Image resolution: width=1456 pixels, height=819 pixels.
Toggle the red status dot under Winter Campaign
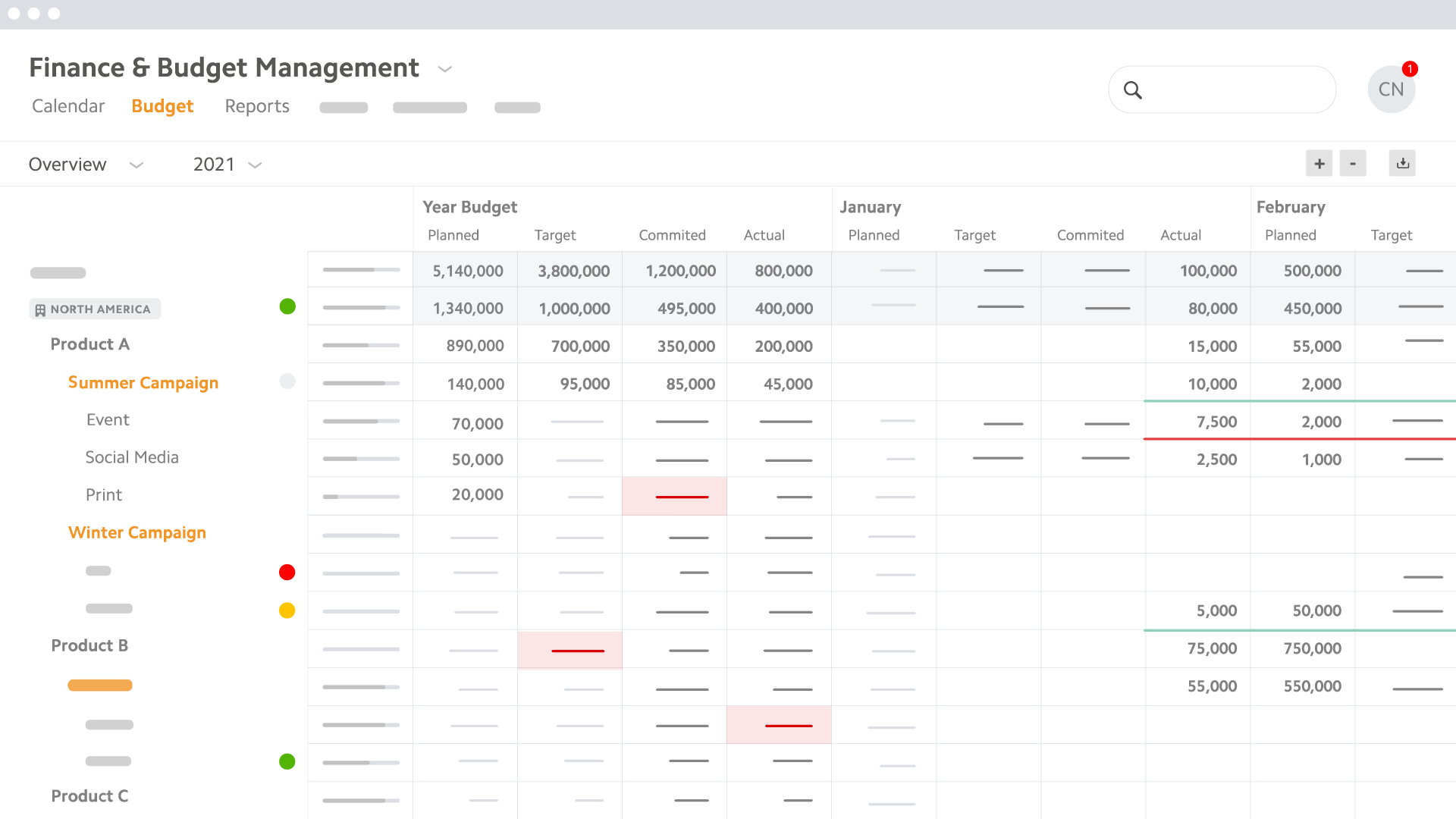pyautogui.click(x=287, y=573)
